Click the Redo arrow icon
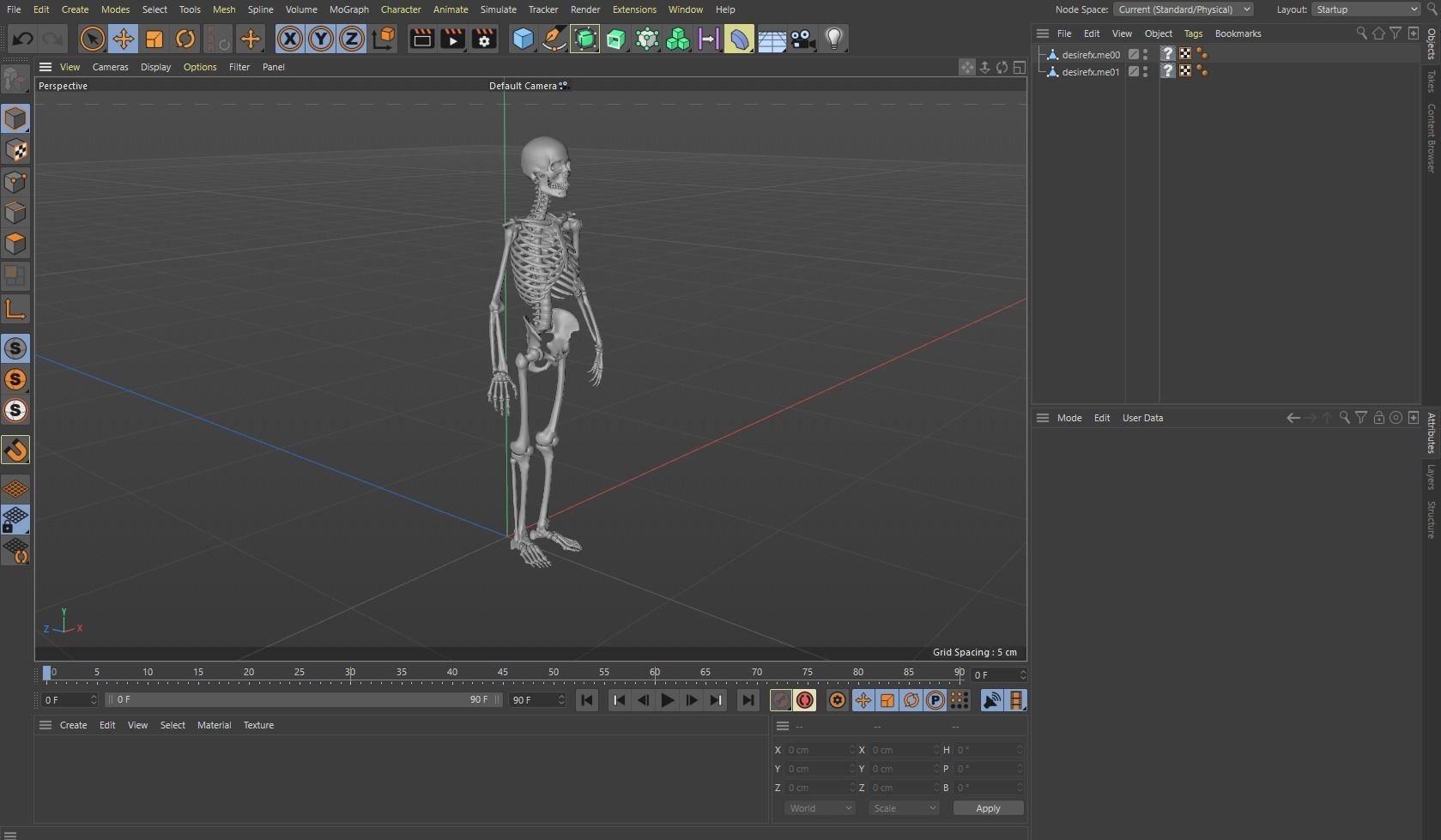 click(53, 39)
